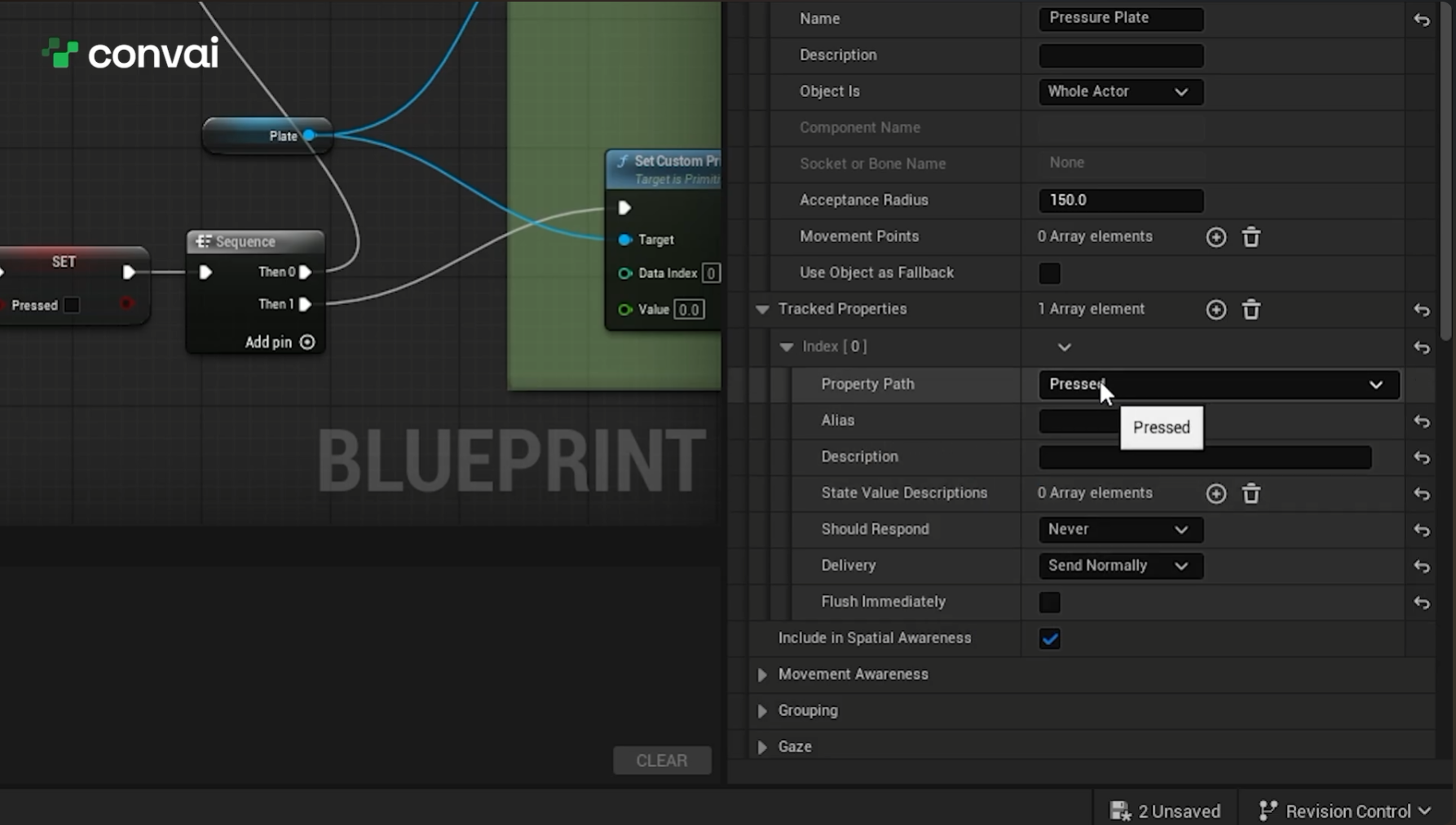The image size is (1456, 825).
Task: Click the Data Index green pin
Action: pyautogui.click(x=624, y=273)
